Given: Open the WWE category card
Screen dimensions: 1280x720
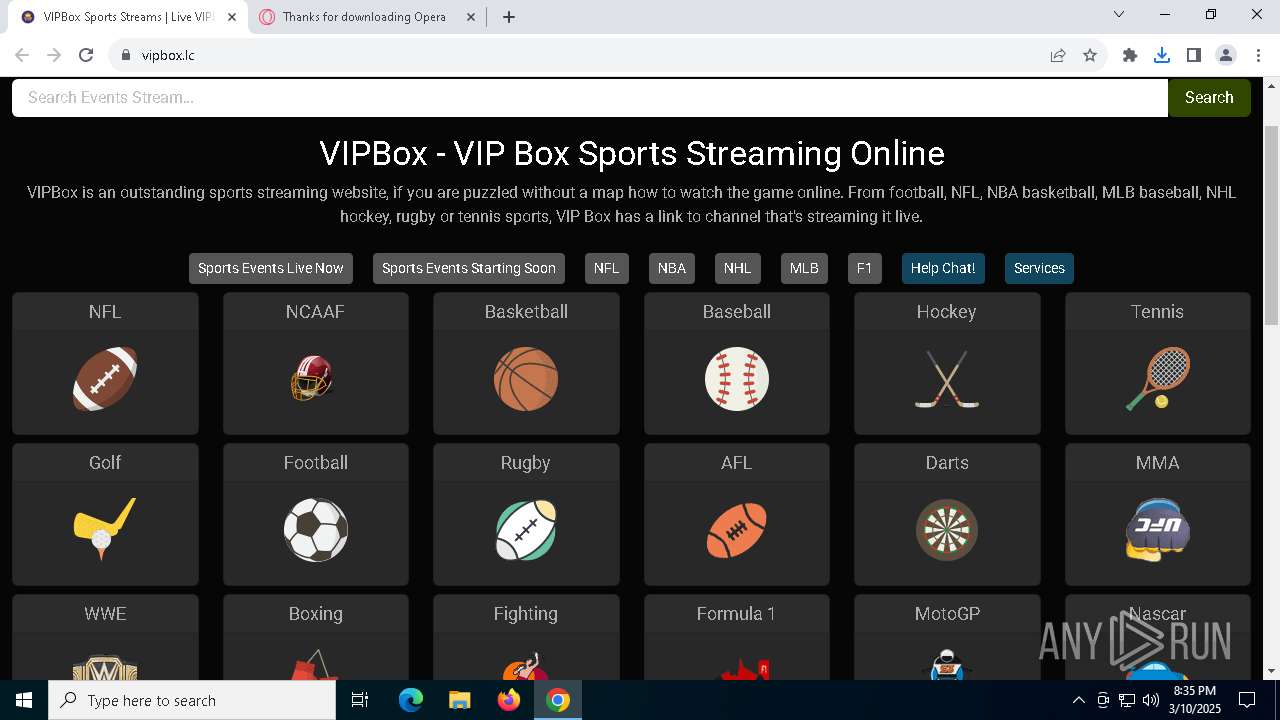Looking at the screenshot, I should click(x=105, y=638).
